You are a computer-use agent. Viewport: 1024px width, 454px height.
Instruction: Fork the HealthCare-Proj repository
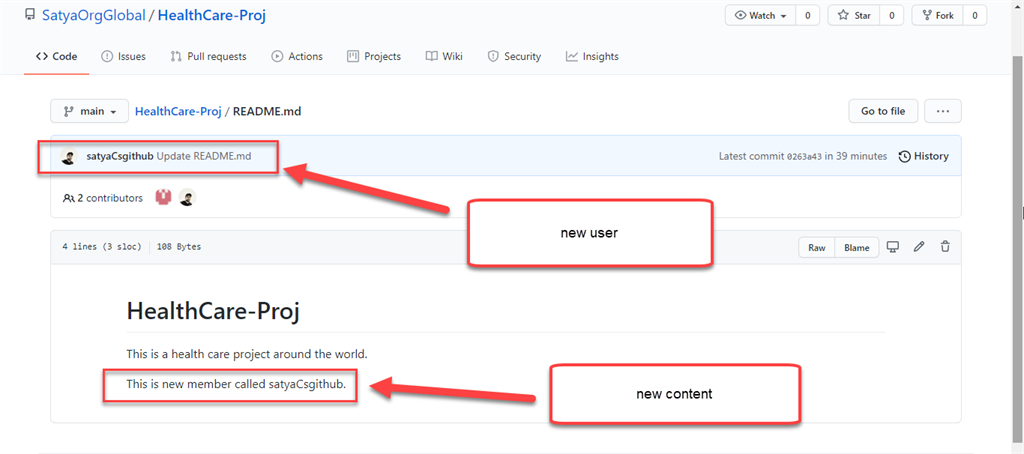pos(937,16)
